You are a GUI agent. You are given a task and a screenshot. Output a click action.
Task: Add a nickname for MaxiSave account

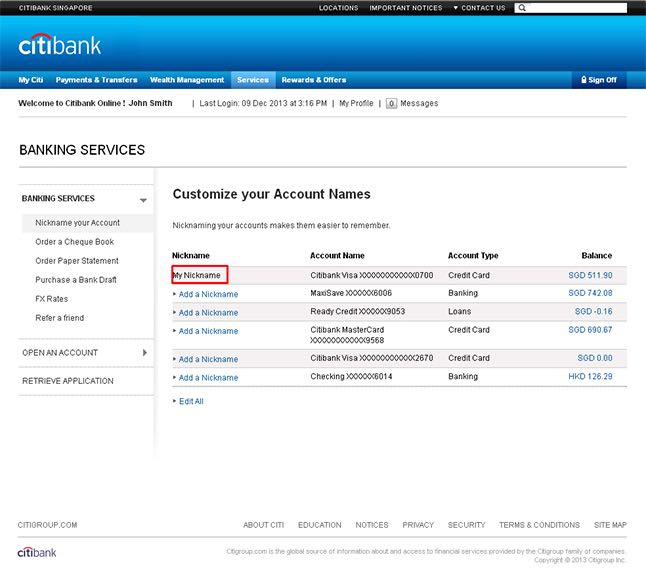[208, 294]
